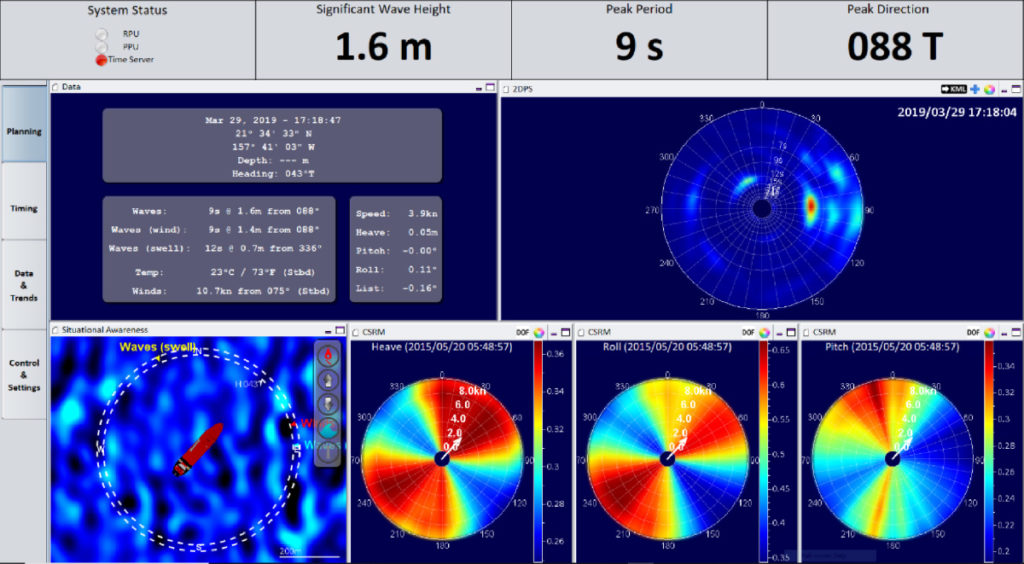Click the PPU status indicator
The image size is (1024, 564).
click(102, 46)
